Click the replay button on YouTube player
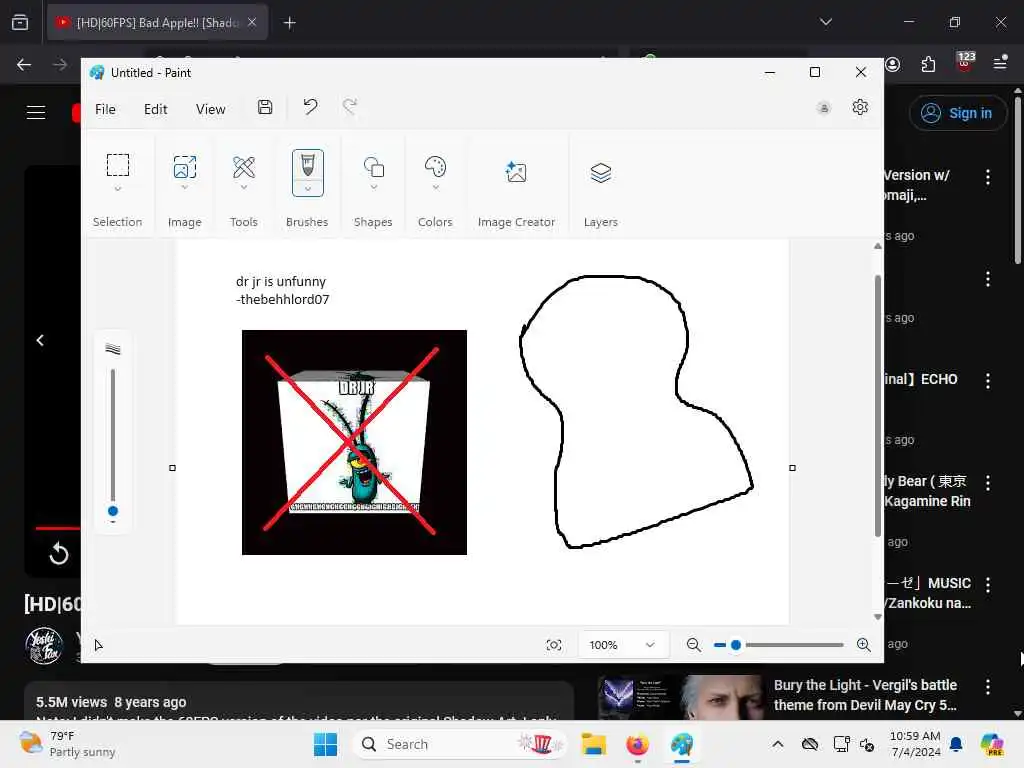This screenshot has height=768, width=1024. [59, 554]
